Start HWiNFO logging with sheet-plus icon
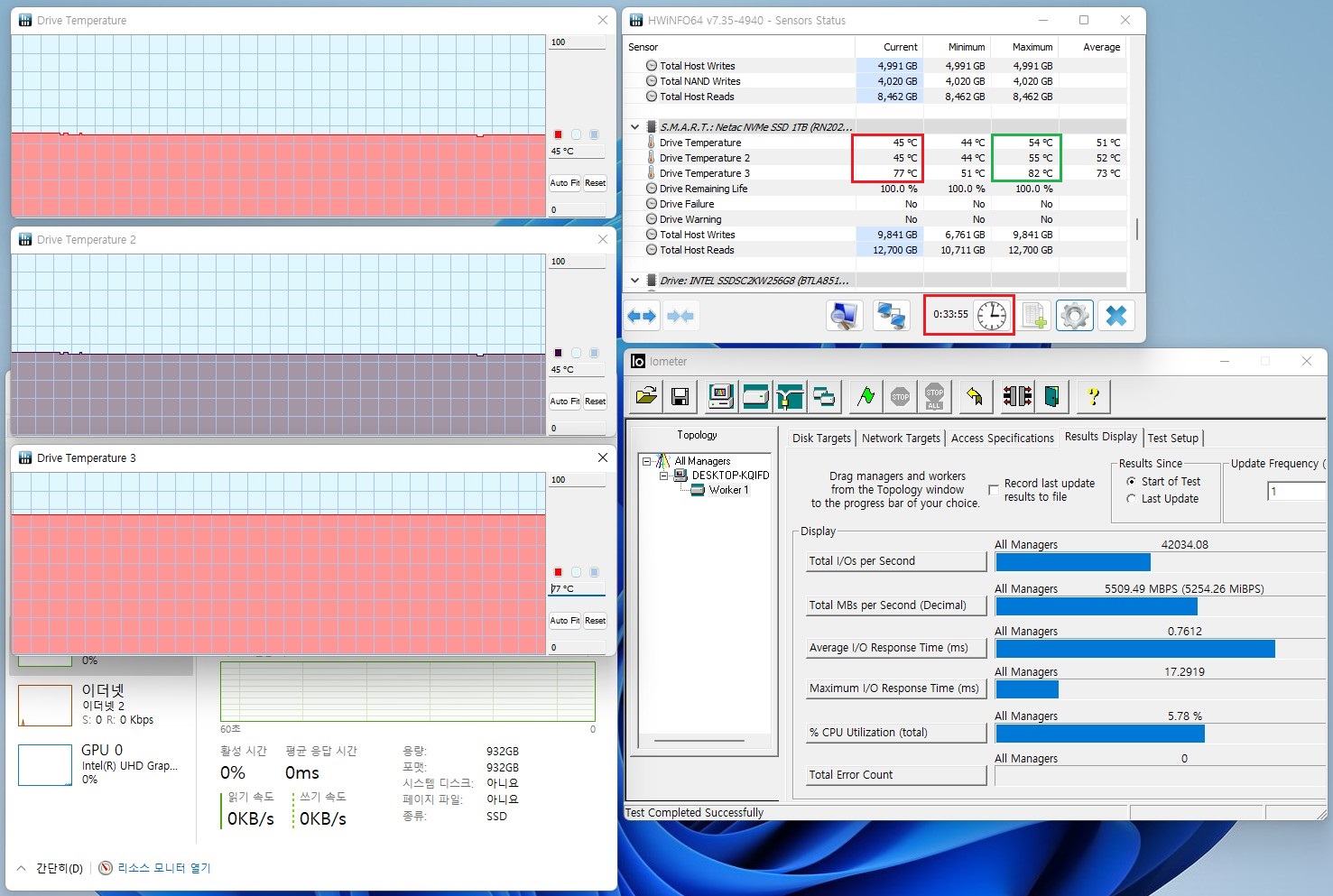 1034,316
